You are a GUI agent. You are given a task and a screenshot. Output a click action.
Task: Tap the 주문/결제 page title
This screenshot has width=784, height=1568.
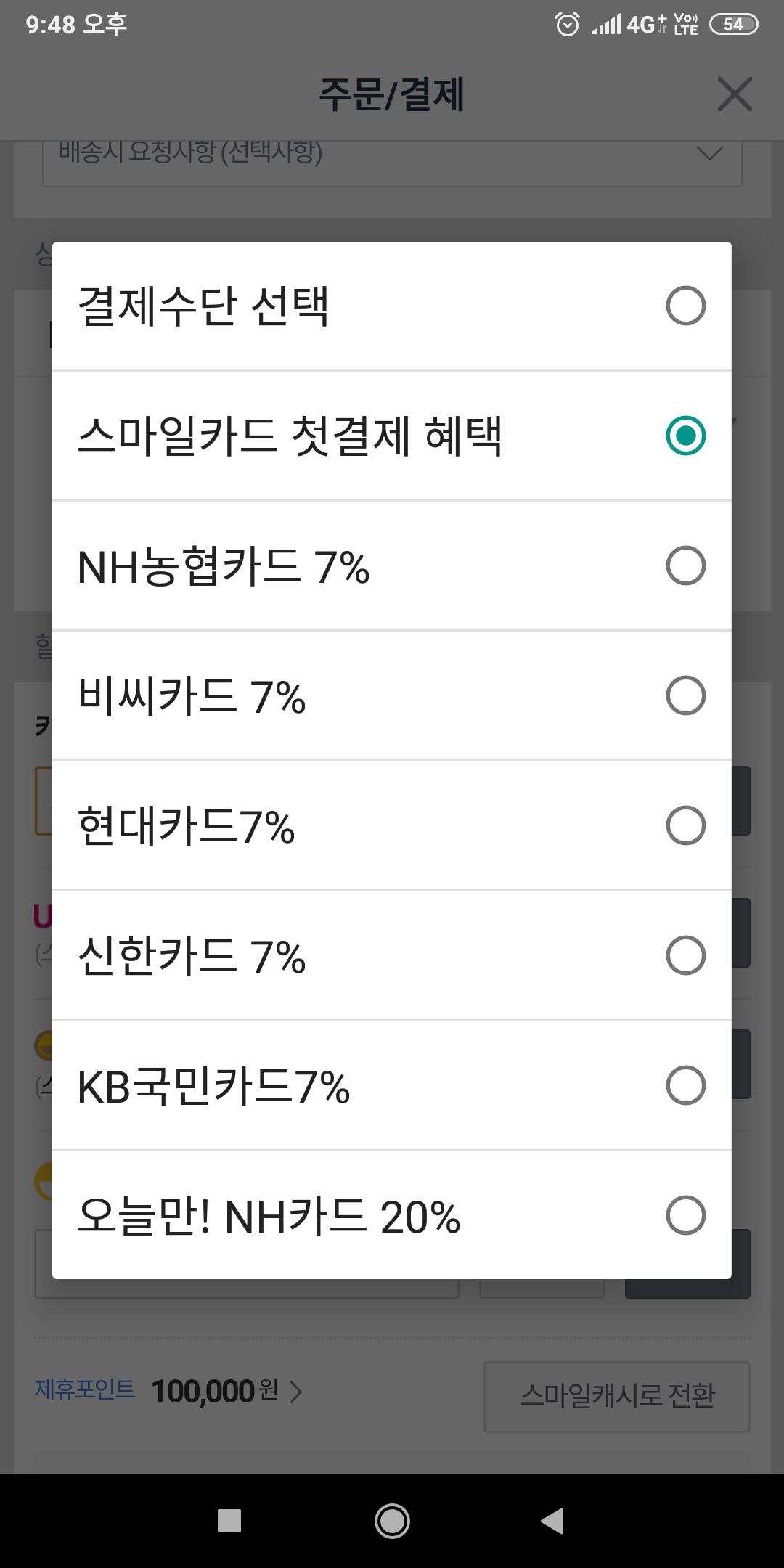(391, 94)
